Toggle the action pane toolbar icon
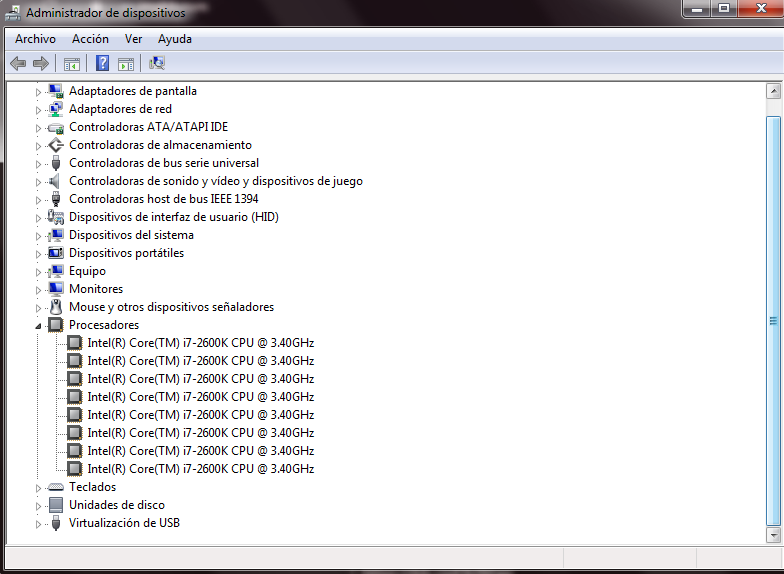The image size is (784, 574). [x=126, y=64]
